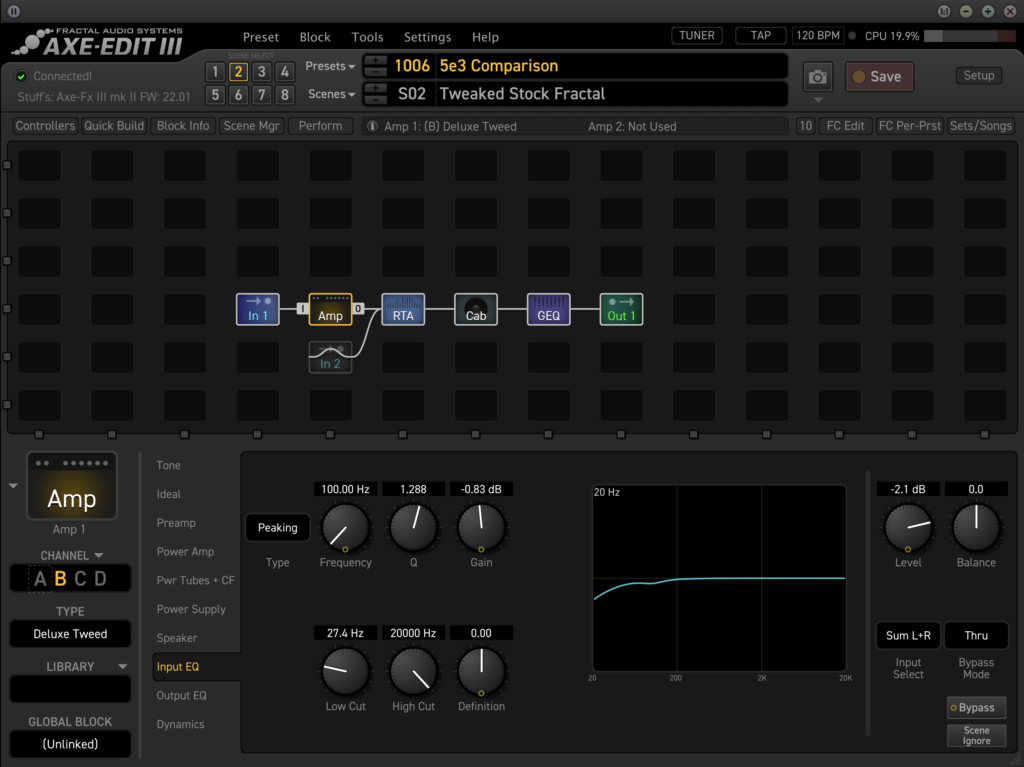Select the Cab block in grid
This screenshot has width=1024, height=767.
pos(475,309)
